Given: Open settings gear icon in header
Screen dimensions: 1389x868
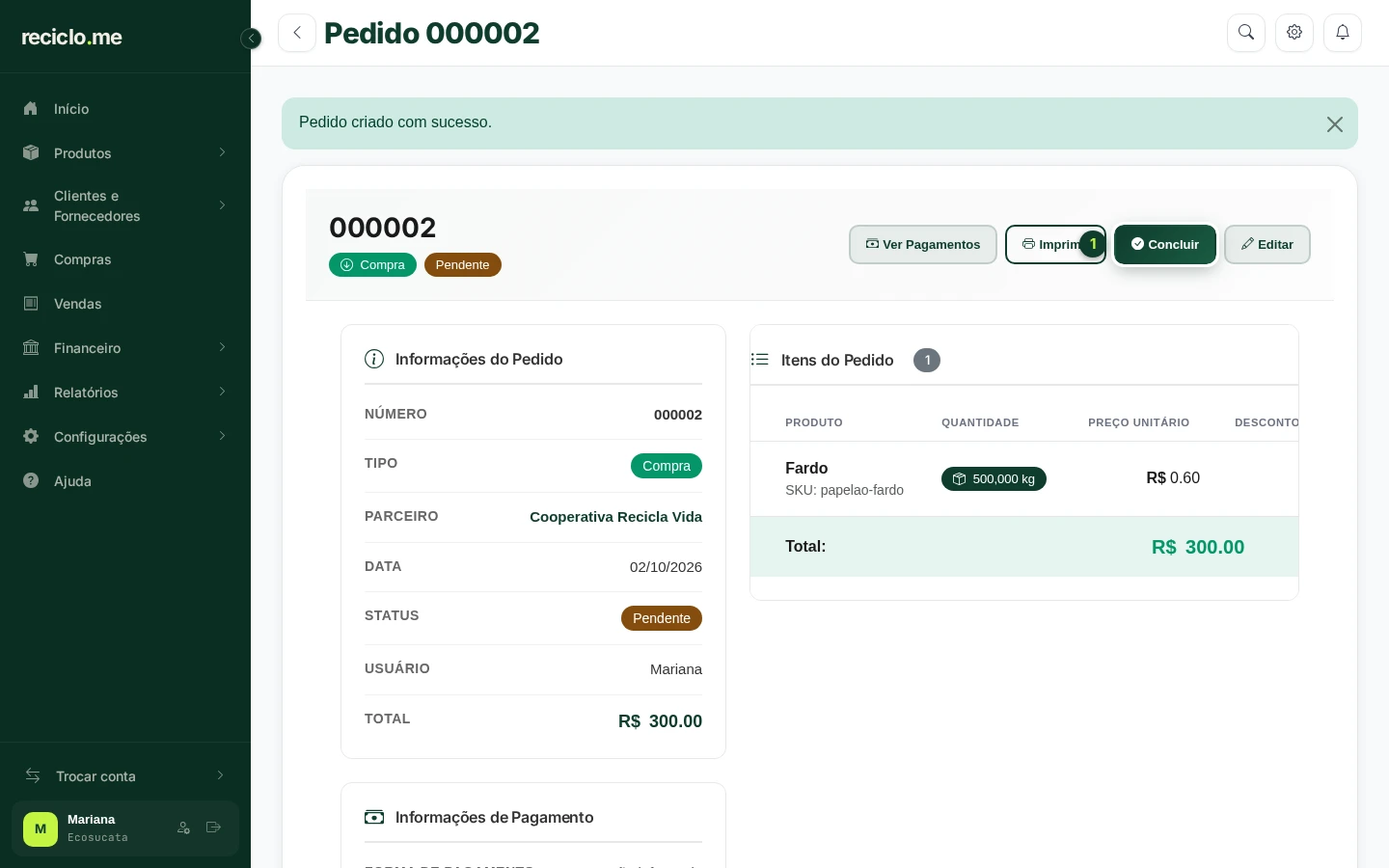Looking at the screenshot, I should click(x=1294, y=33).
